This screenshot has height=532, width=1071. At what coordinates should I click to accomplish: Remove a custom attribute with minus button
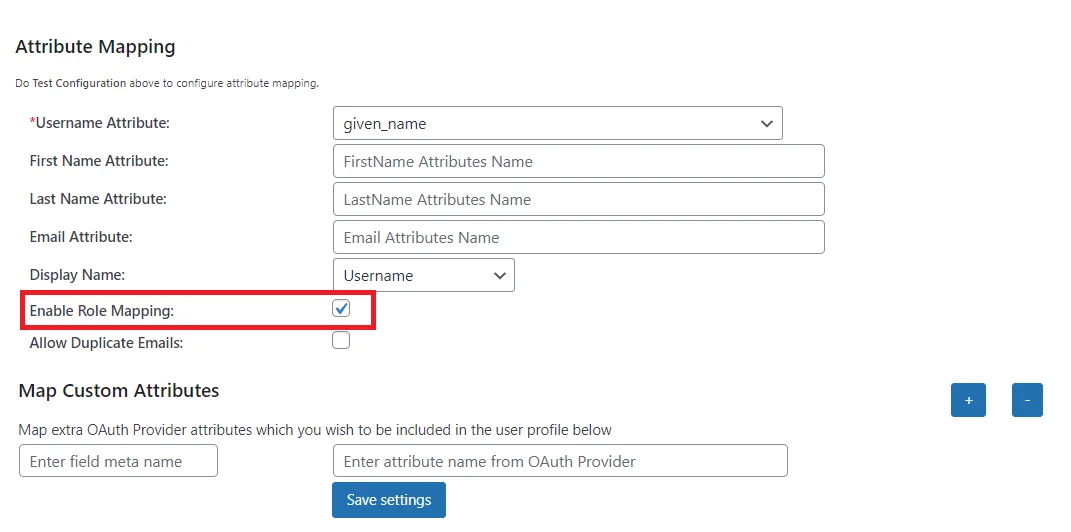(1027, 400)
